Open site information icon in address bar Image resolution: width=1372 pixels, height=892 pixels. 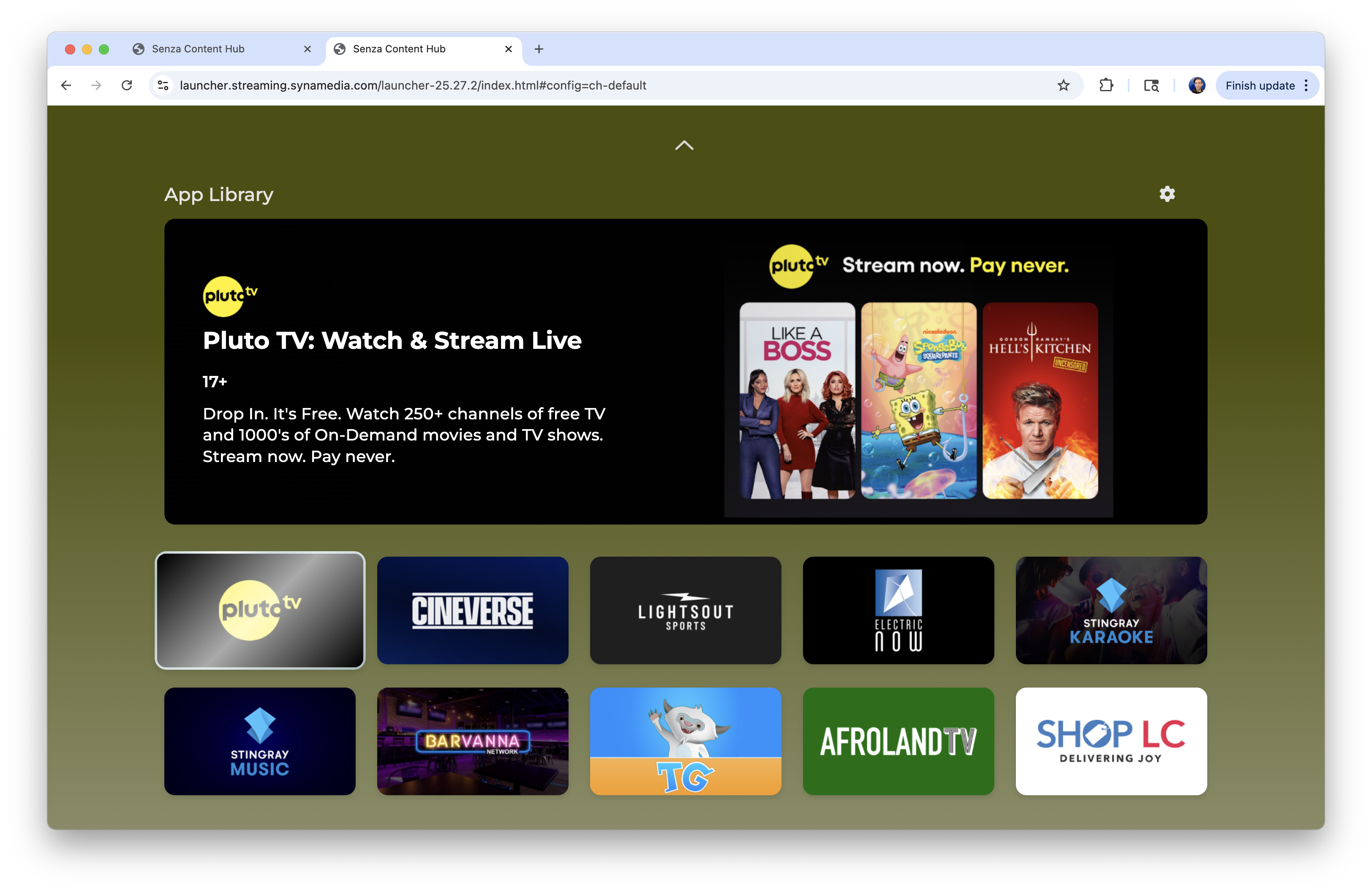coord(163,85)
